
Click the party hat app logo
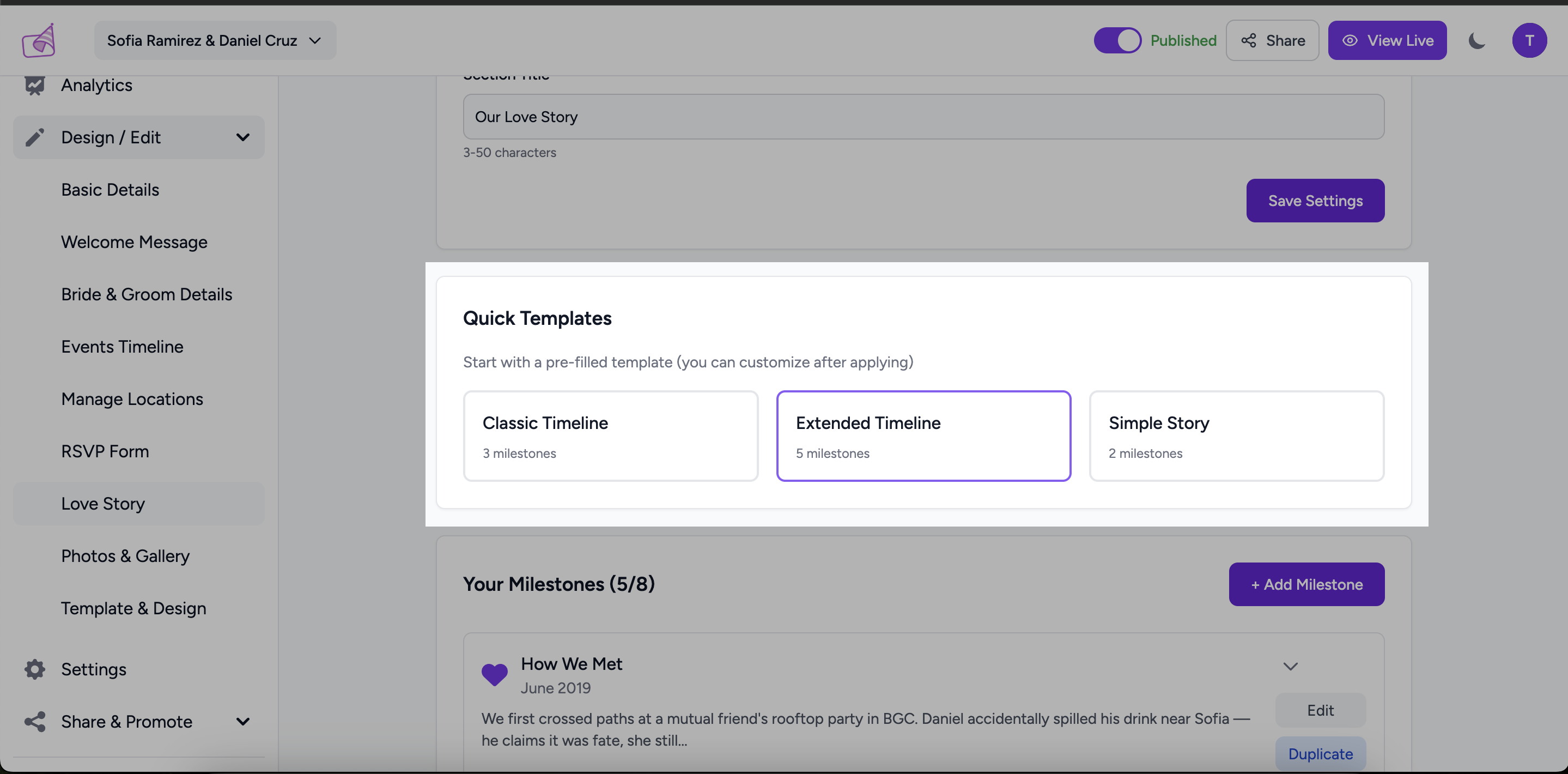[39, 40]
